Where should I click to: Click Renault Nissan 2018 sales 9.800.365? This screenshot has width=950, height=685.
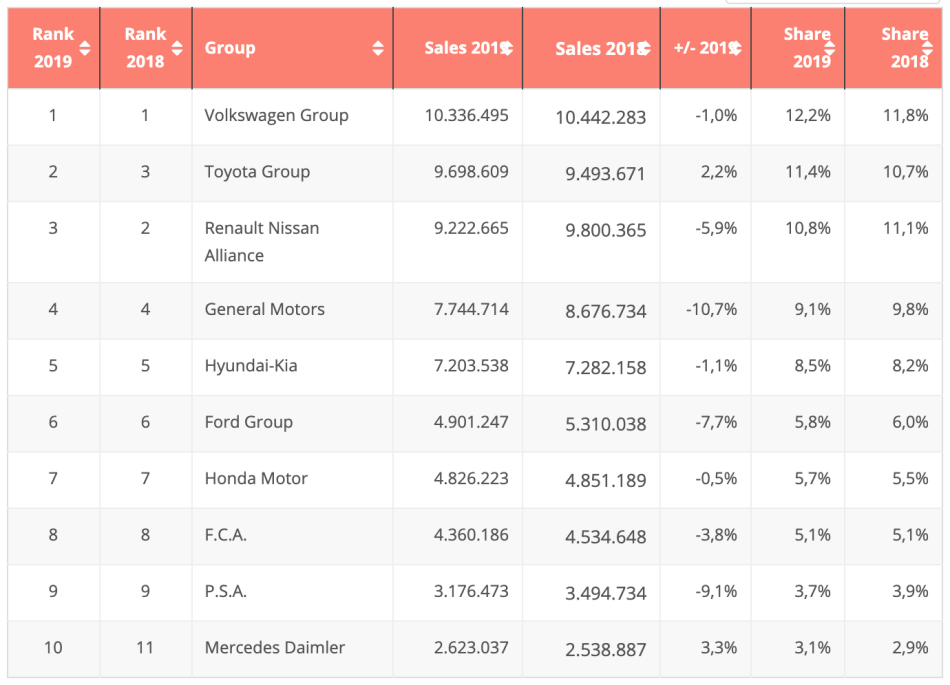[606, 230]
